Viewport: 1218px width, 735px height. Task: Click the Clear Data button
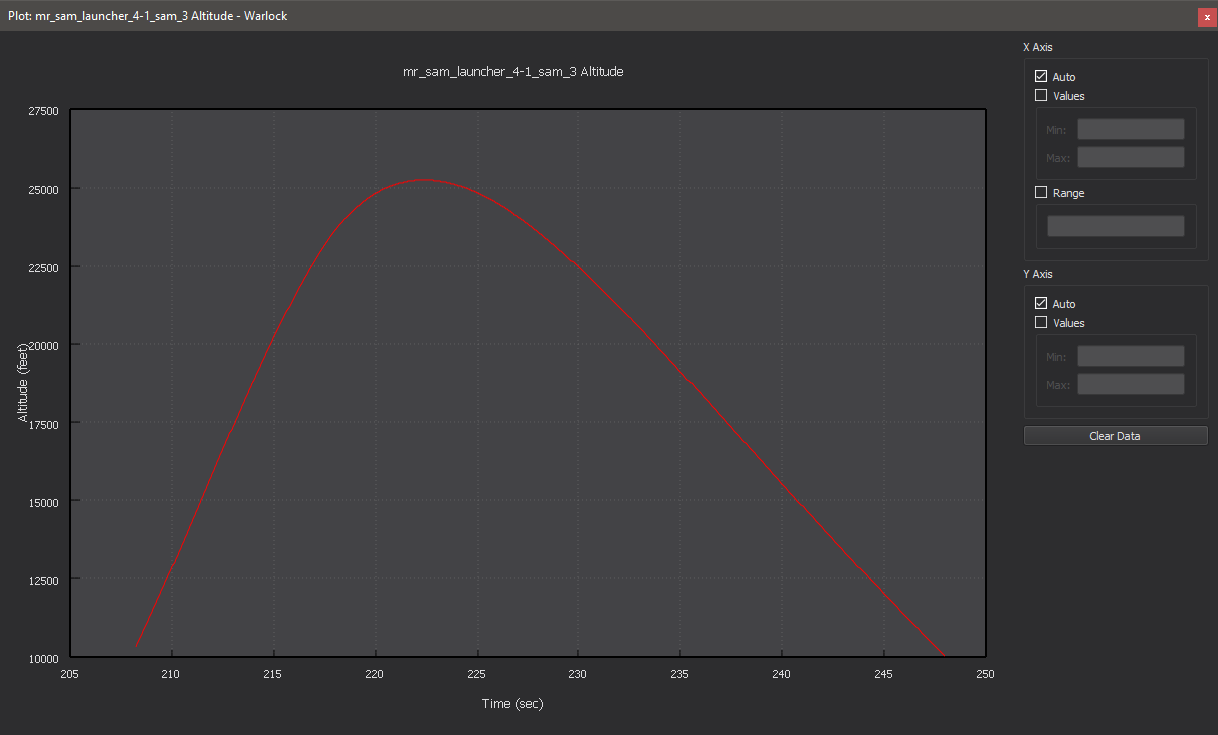pyautogui.click(x=1115, y=436)
